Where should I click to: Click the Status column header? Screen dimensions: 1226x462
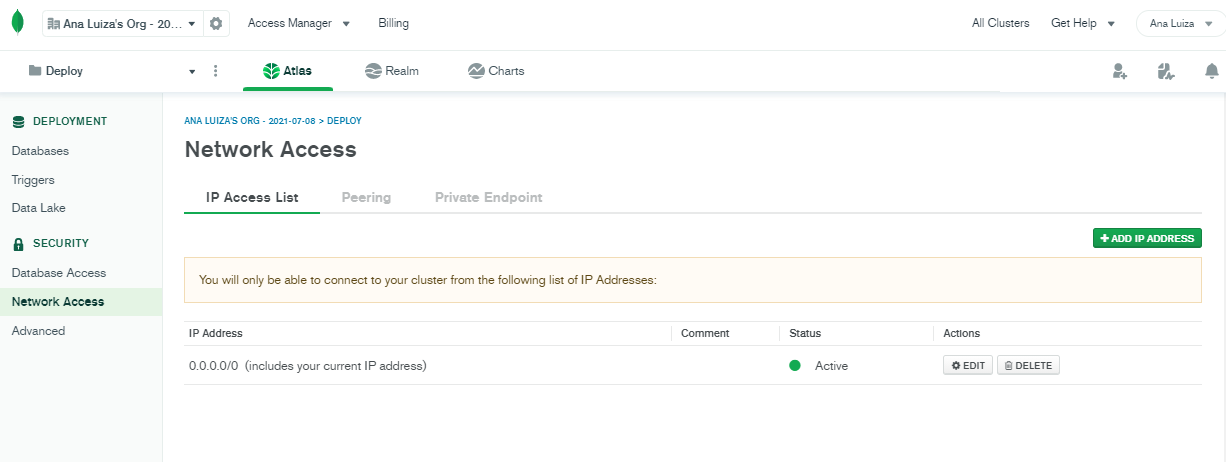pyautogui.click(x=805, y=333)
